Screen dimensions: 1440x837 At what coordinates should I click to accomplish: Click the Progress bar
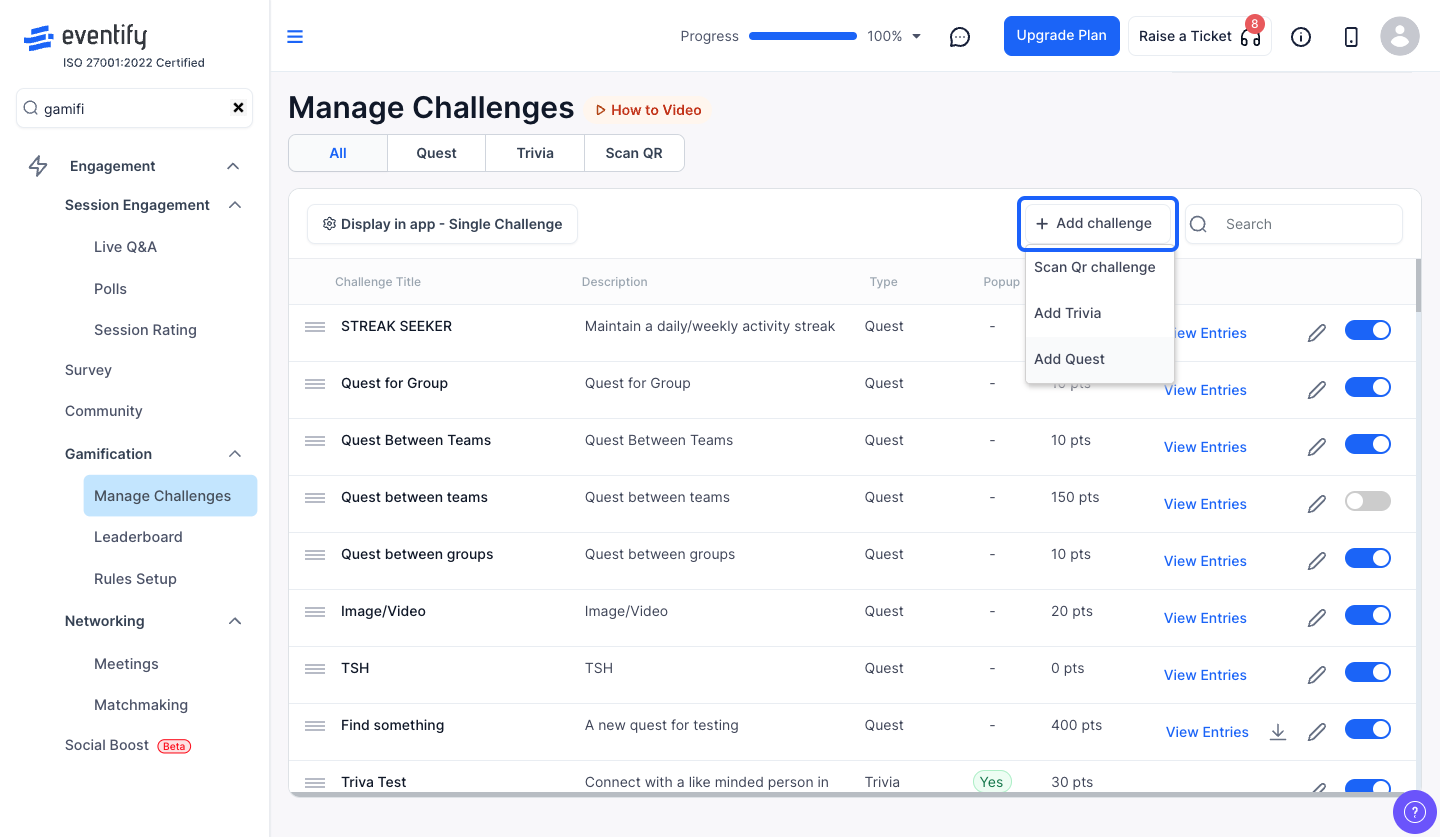pyautogui.click(x=803, y=36)
